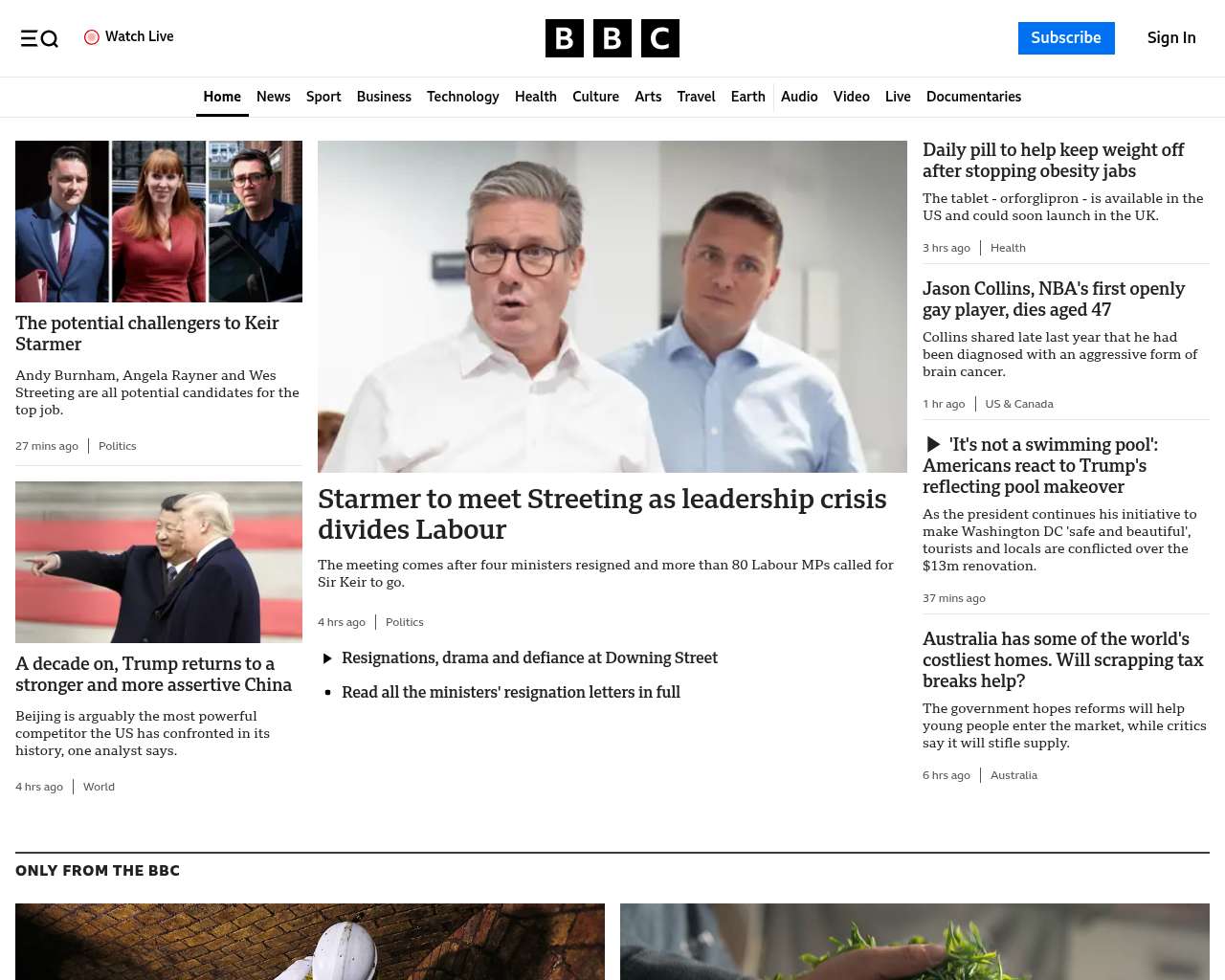
Task: Click the BBC logo
Action: (x=612, y=38)
